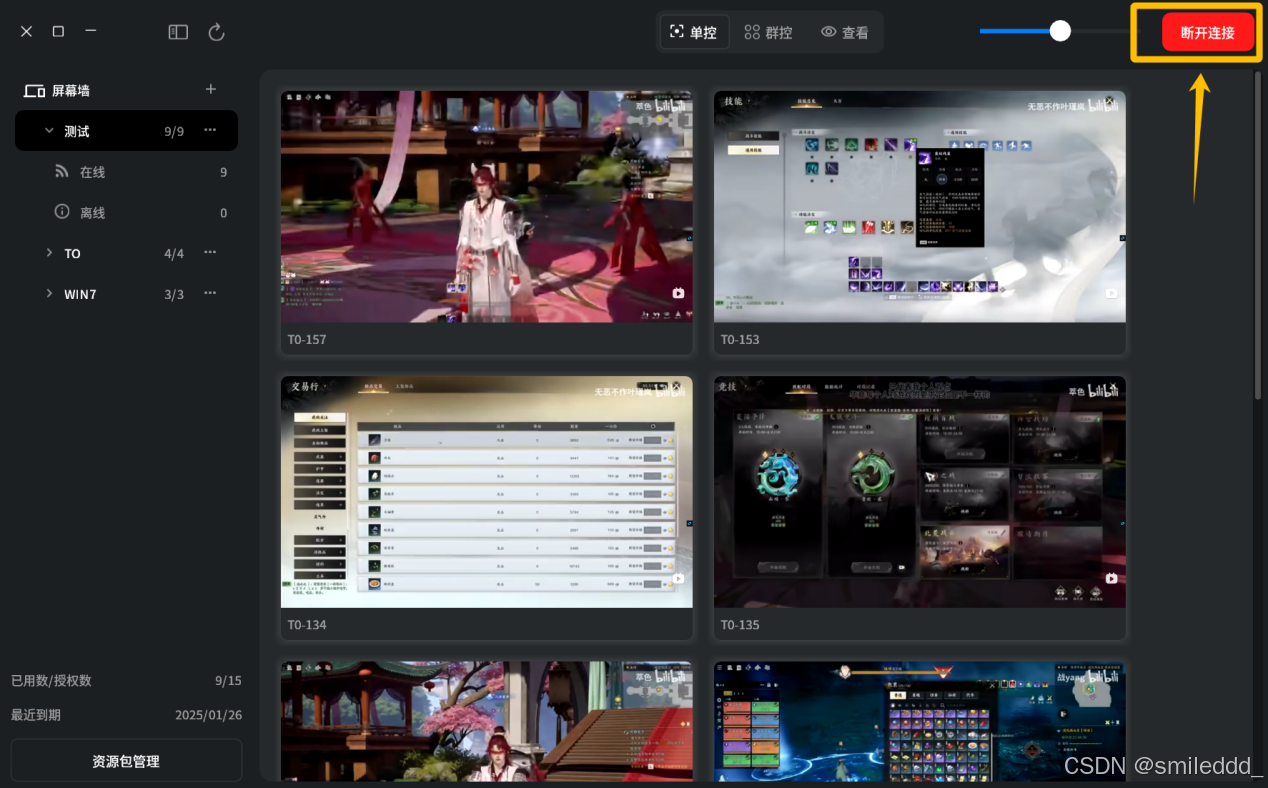
Task: Collapse the 测试 group chevron
Action: click(x=49, y=130)
